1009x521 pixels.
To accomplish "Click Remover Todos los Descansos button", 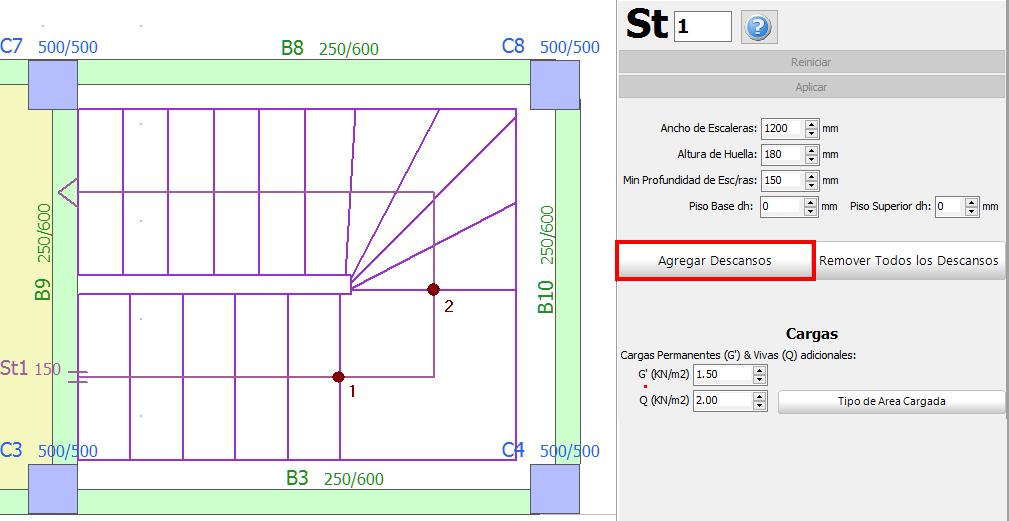I will (909, 260).
